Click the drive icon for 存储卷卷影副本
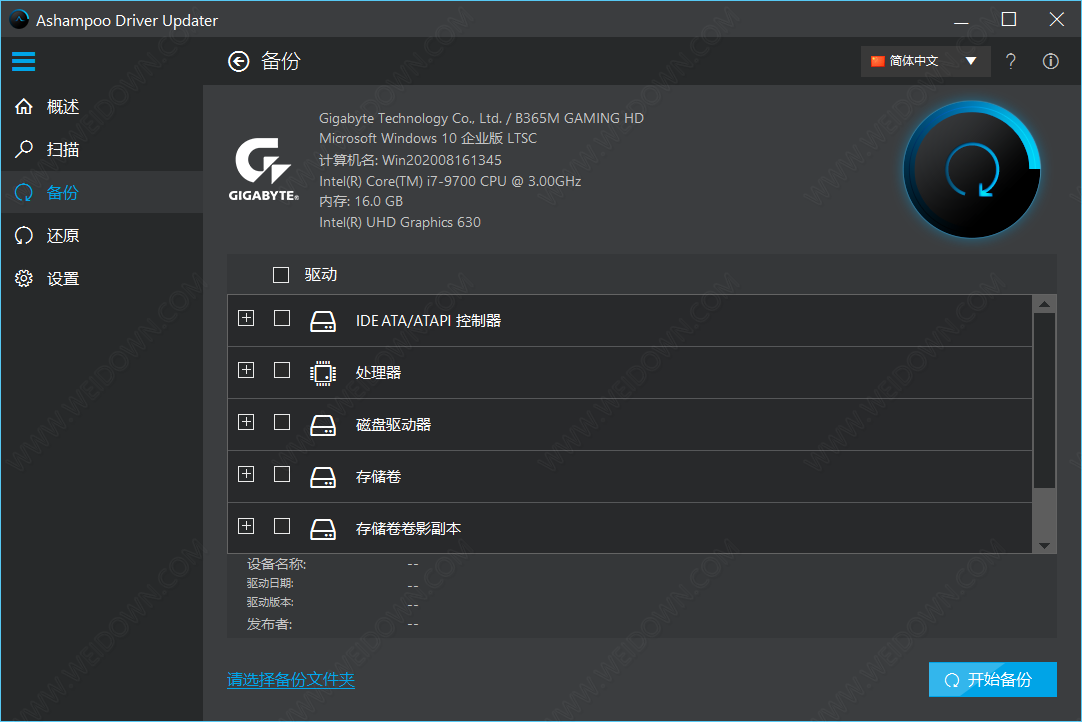Screen dimensions: 1082x722 click(x=323, y=529)
